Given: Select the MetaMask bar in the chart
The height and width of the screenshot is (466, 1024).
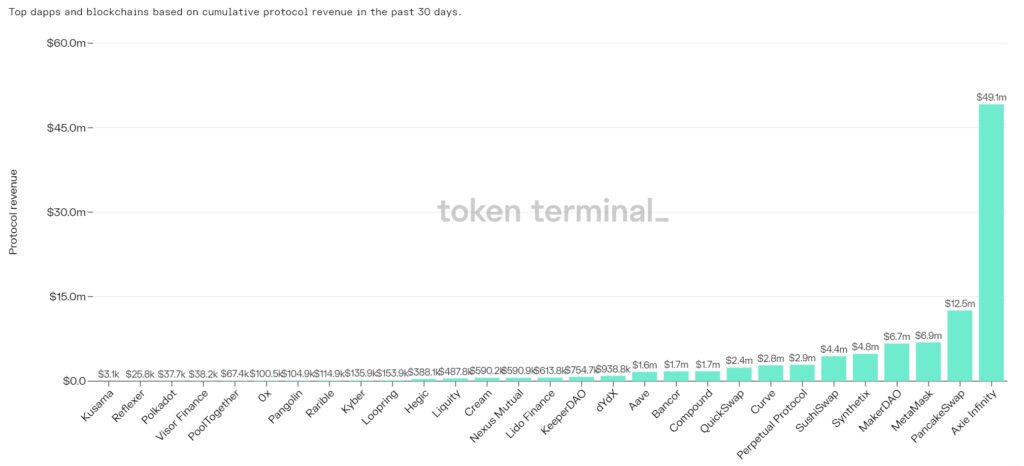Looking at the screenshot, I should 928,361.
